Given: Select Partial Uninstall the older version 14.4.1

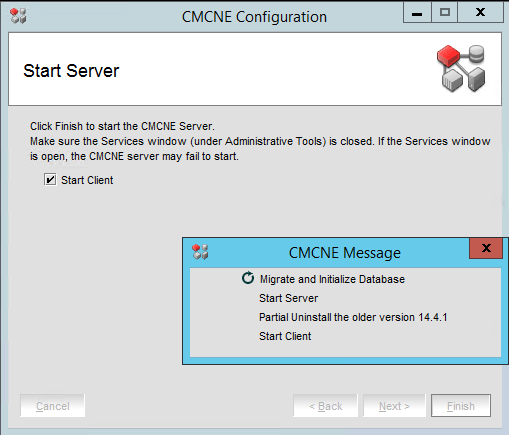Looking at the screenshot, I should pos(353,317).
